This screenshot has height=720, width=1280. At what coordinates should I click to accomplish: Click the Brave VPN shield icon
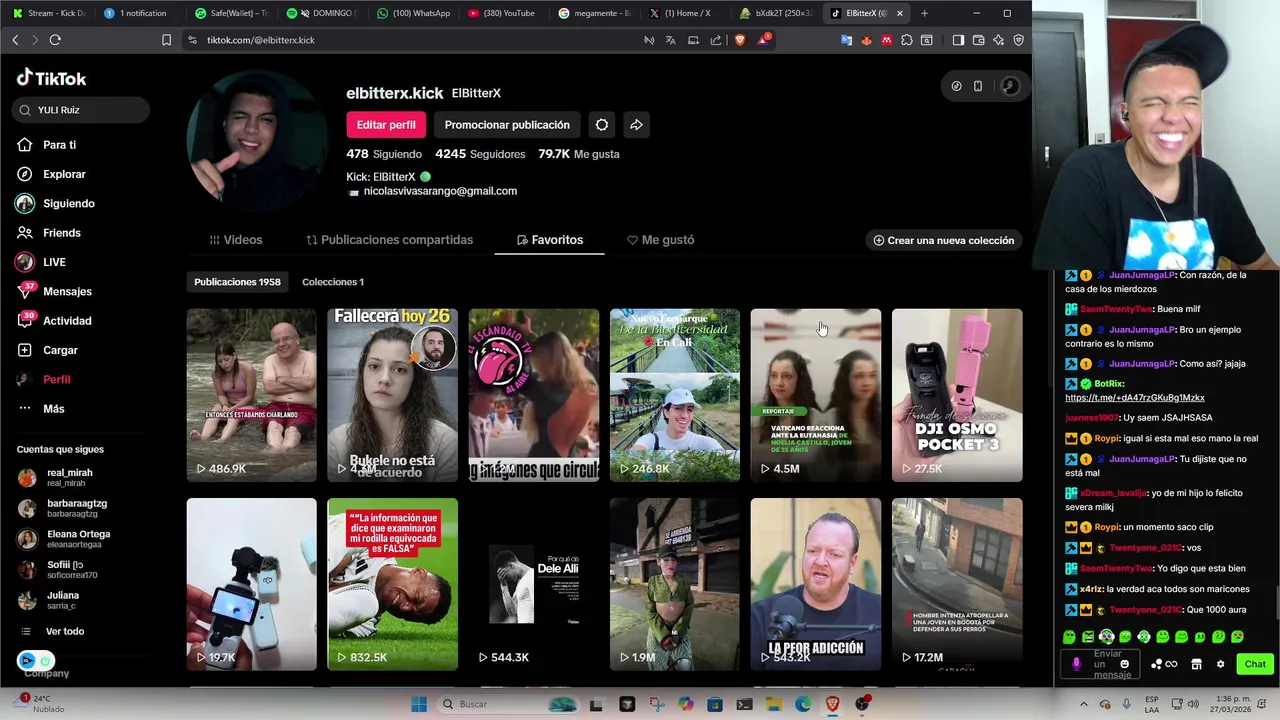pyautogui.click(x=1018, y=40)
